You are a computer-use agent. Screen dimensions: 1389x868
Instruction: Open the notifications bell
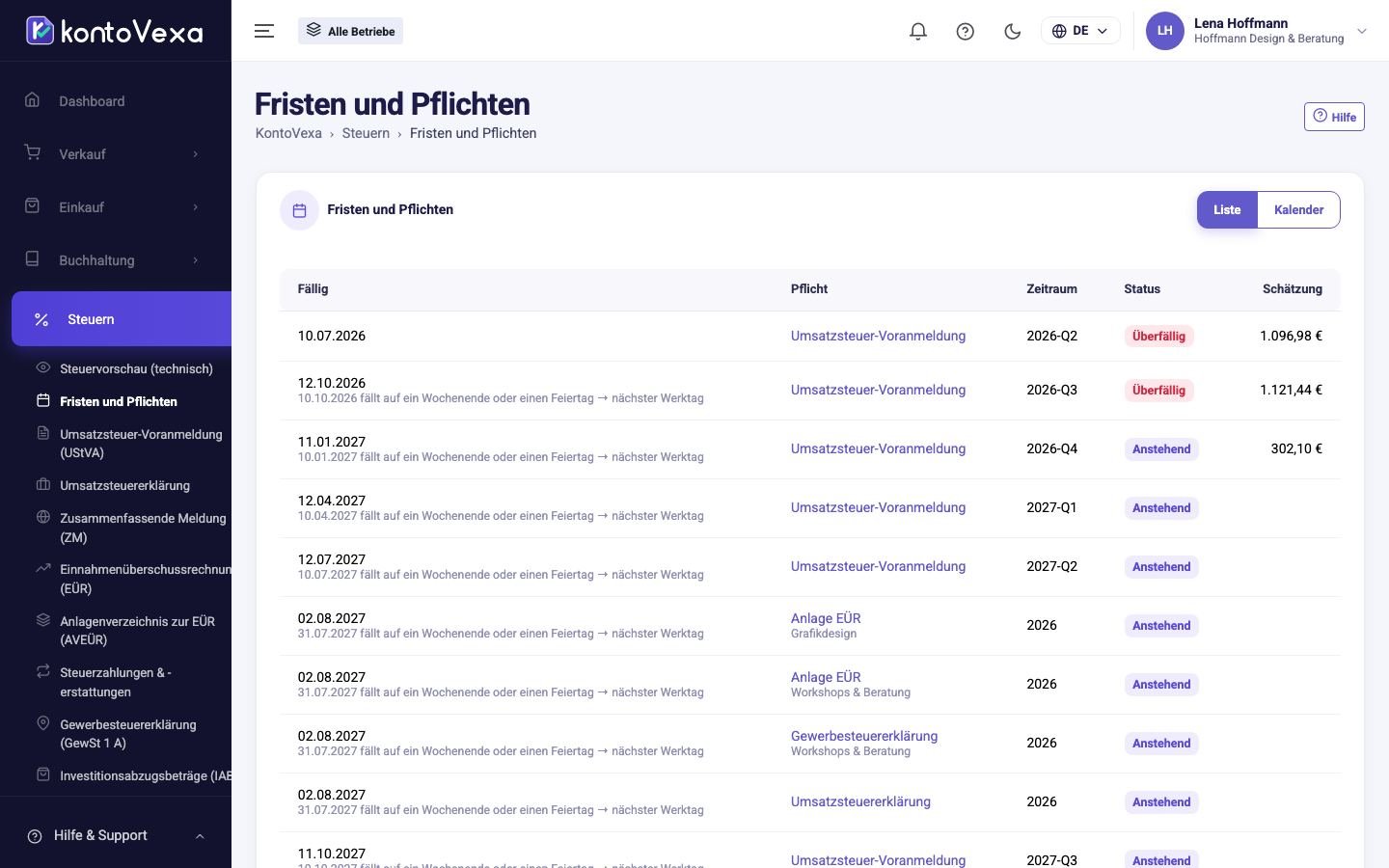(918, 31)
